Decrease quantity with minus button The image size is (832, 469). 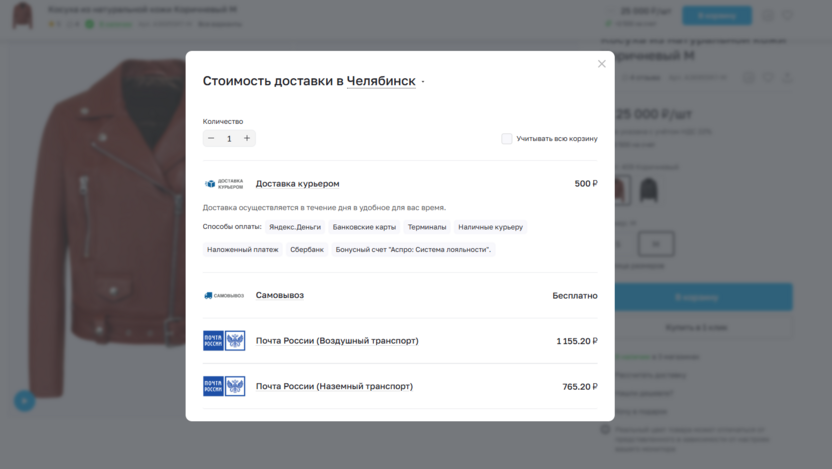point(211,138)
